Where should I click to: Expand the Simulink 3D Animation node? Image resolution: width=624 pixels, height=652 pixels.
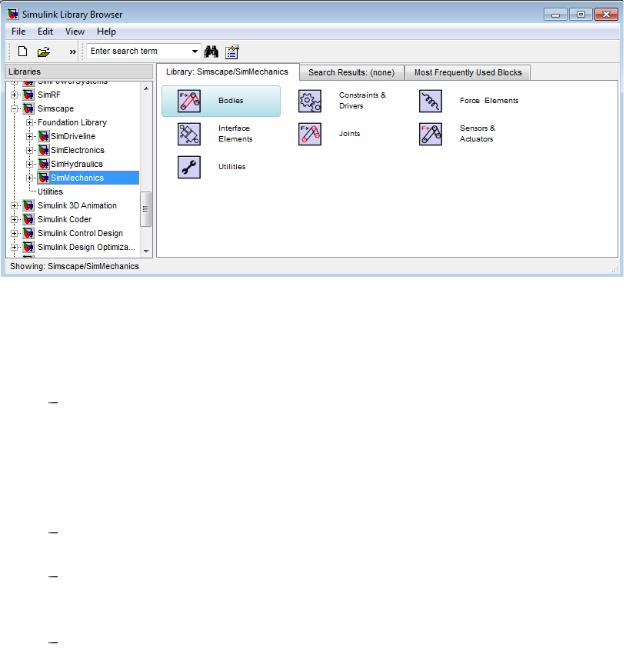pos(15,205)
